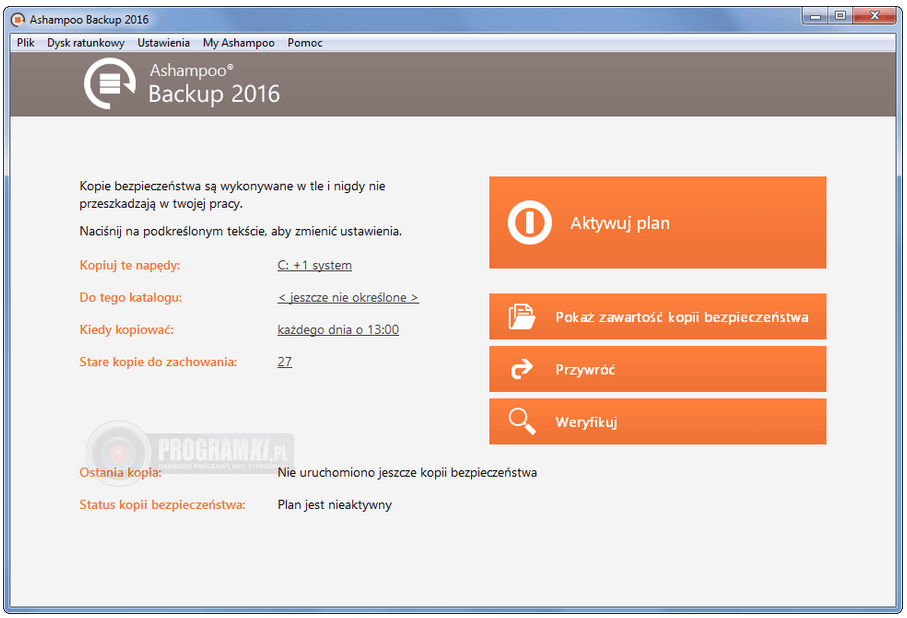Click the 'Kopiuj te napędy:' label
907x618 pixels.
[x=130, y=265]
